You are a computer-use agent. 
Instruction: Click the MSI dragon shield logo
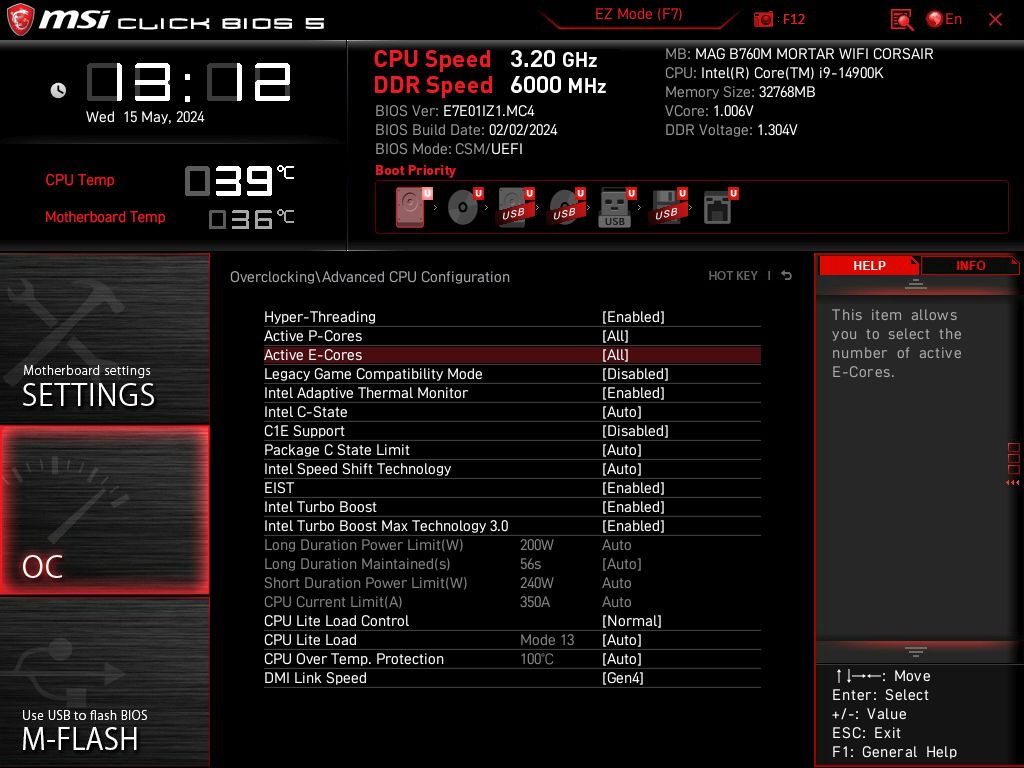20,20
